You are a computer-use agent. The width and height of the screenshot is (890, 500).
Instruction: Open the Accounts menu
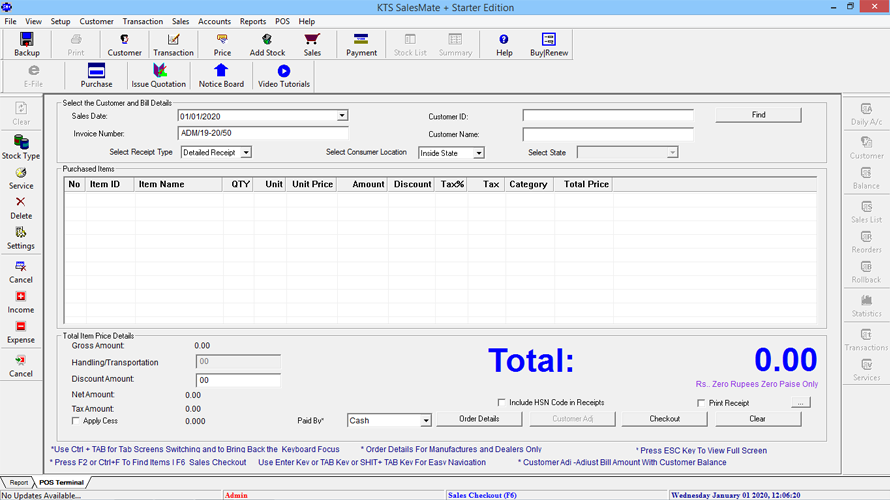pos(214,21)
